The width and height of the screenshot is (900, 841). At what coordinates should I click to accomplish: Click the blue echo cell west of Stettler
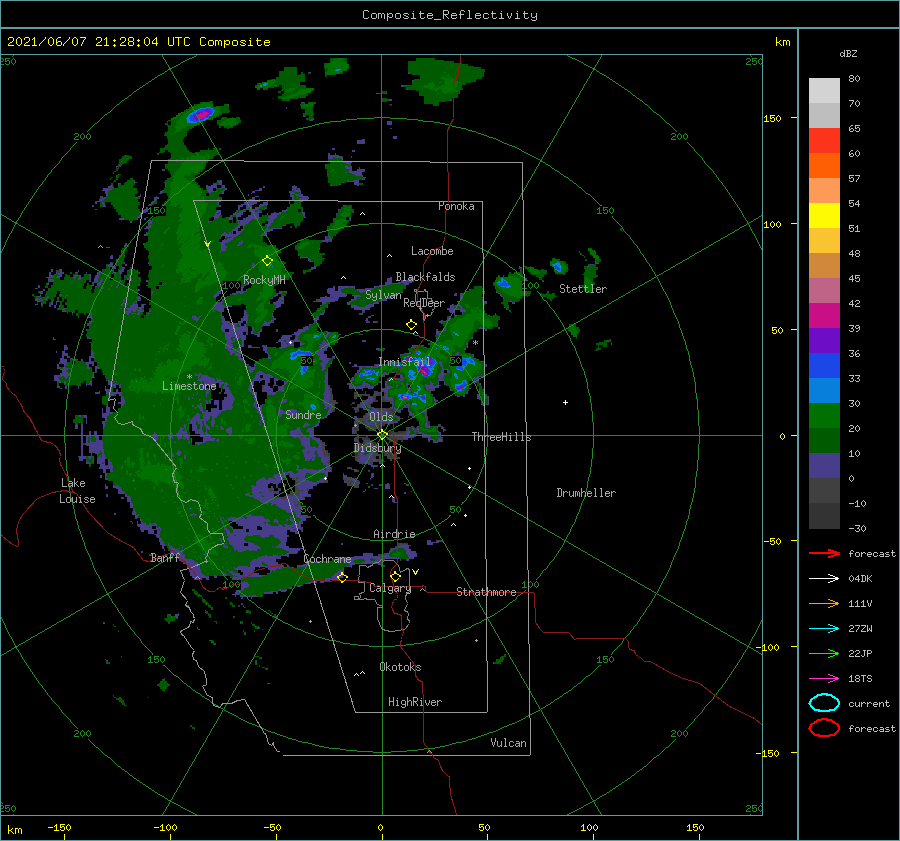click(503, 282)
